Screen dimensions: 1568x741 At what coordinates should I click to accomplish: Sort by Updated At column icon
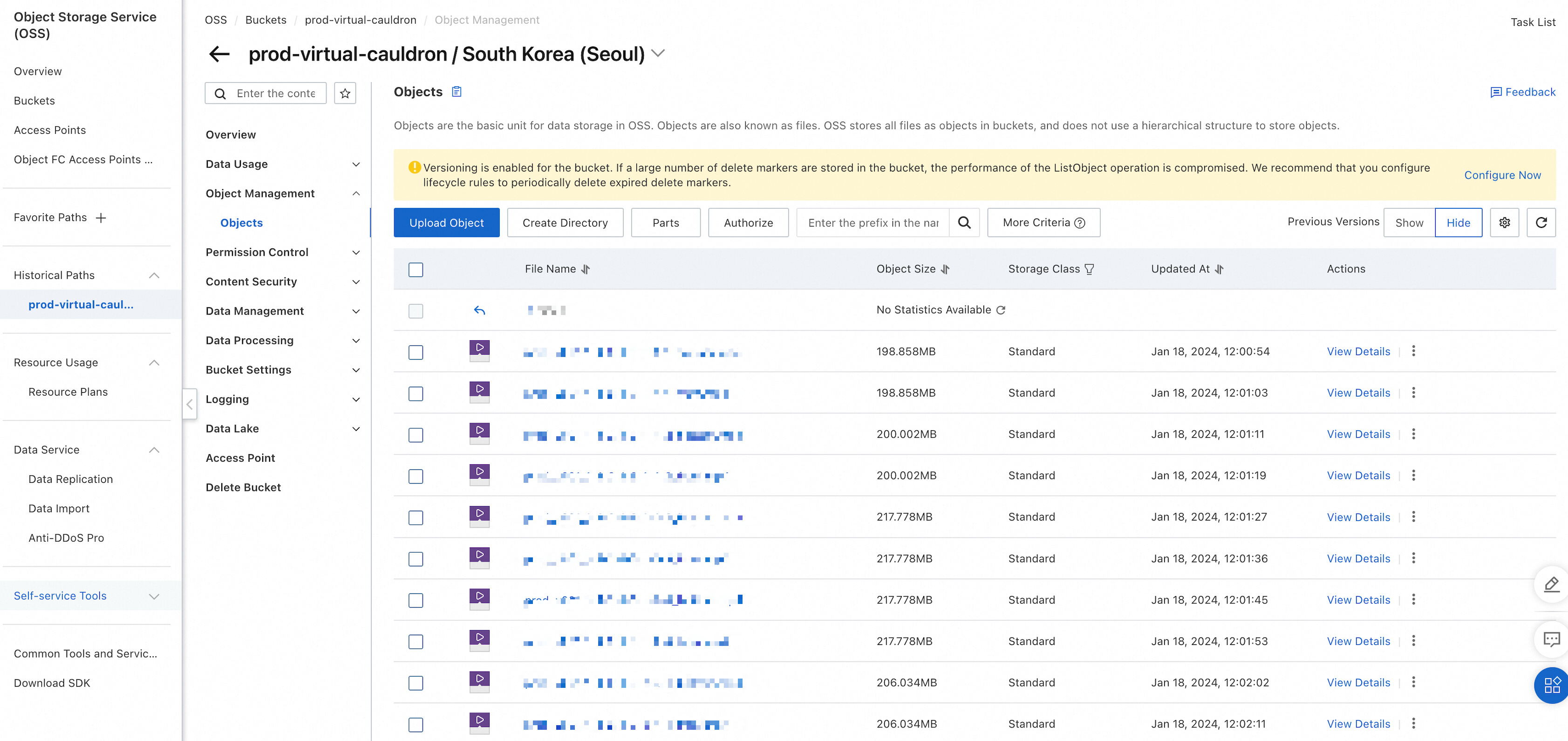coord(1219,269)
